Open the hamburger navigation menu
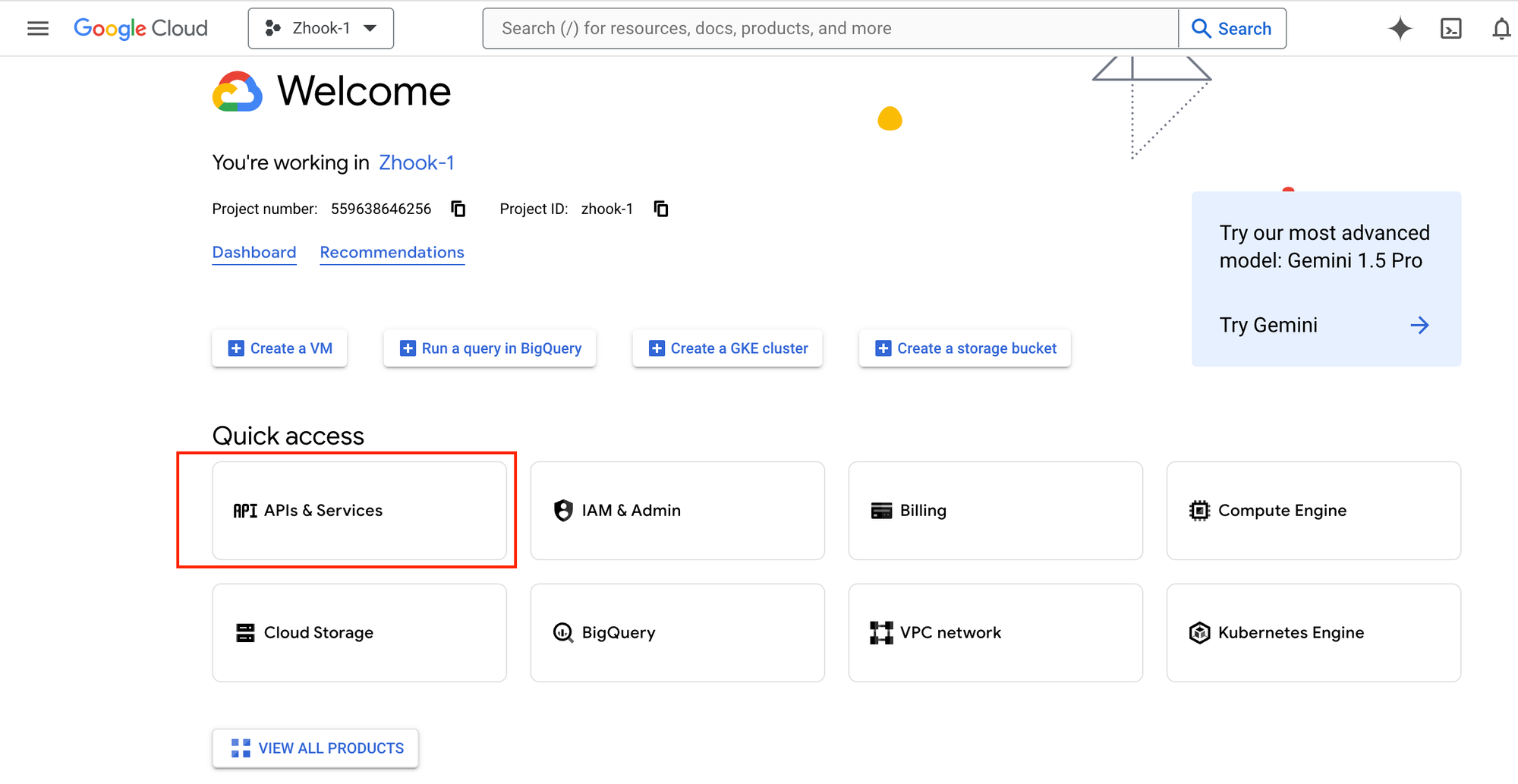Image resolution: width=1518 pixels, height=784 pixels. coord(37,29)
